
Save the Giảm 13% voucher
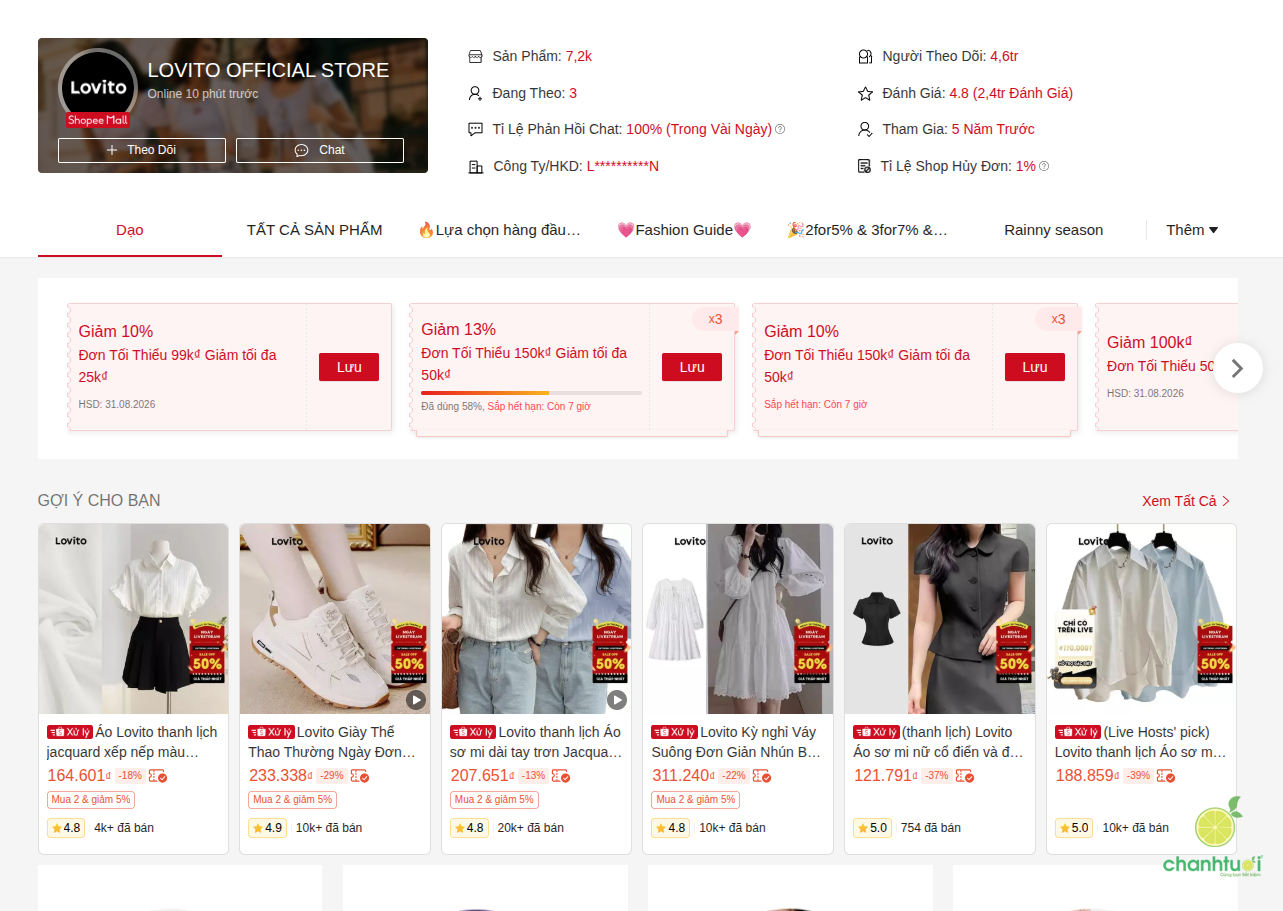click(692, 367)
